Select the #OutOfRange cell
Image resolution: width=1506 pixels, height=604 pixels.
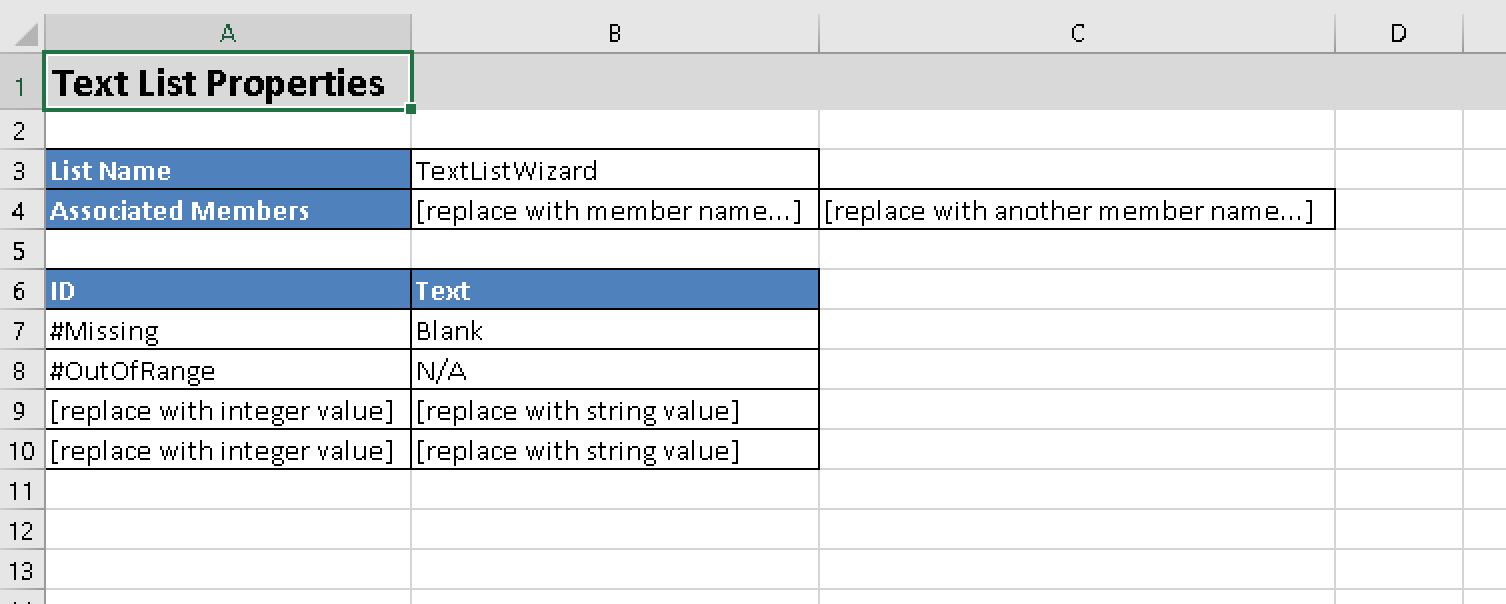pyautogui.click(x=228, y=371)
